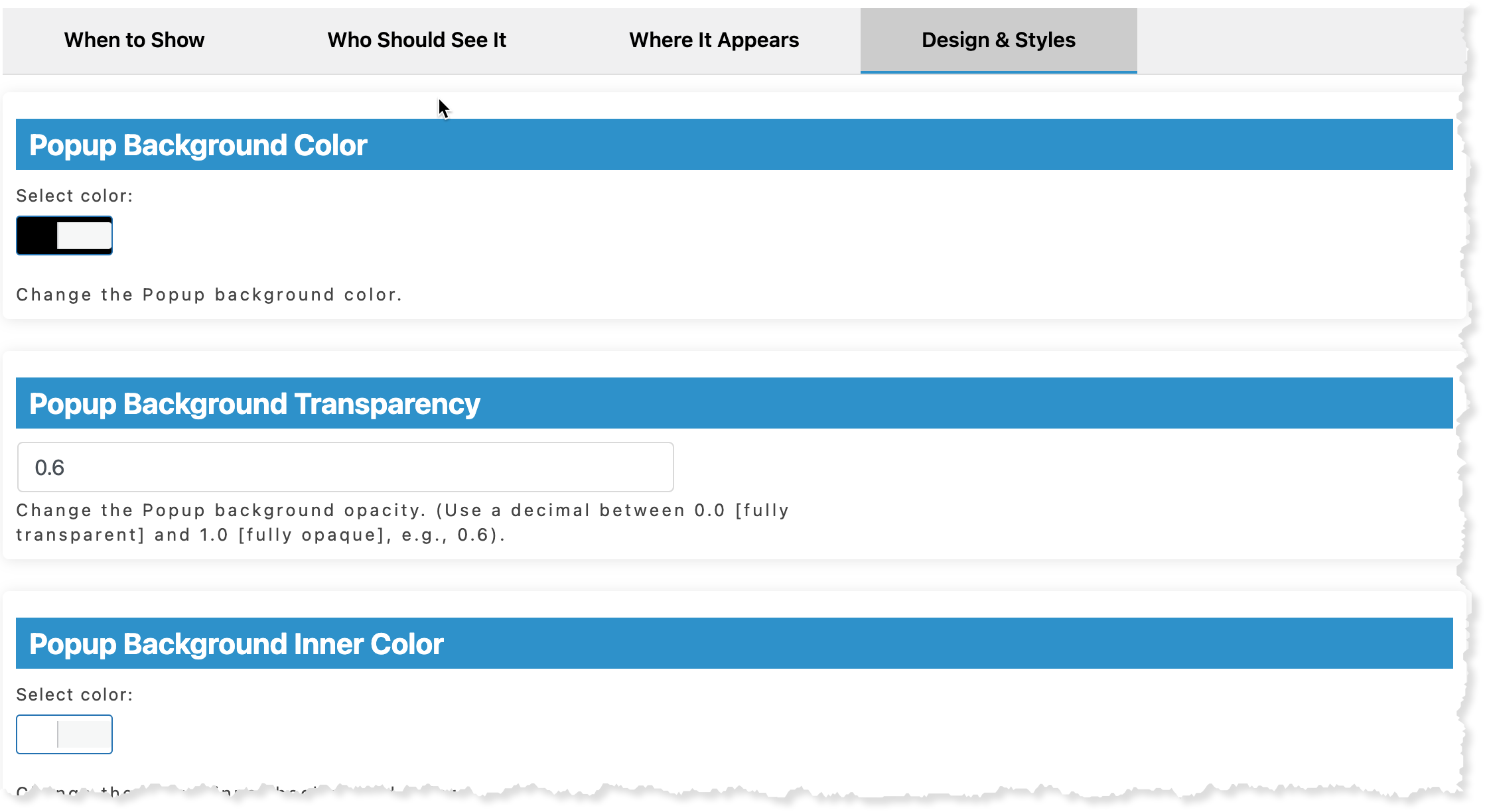Switch to the When to Show tab

click(134, 40)
